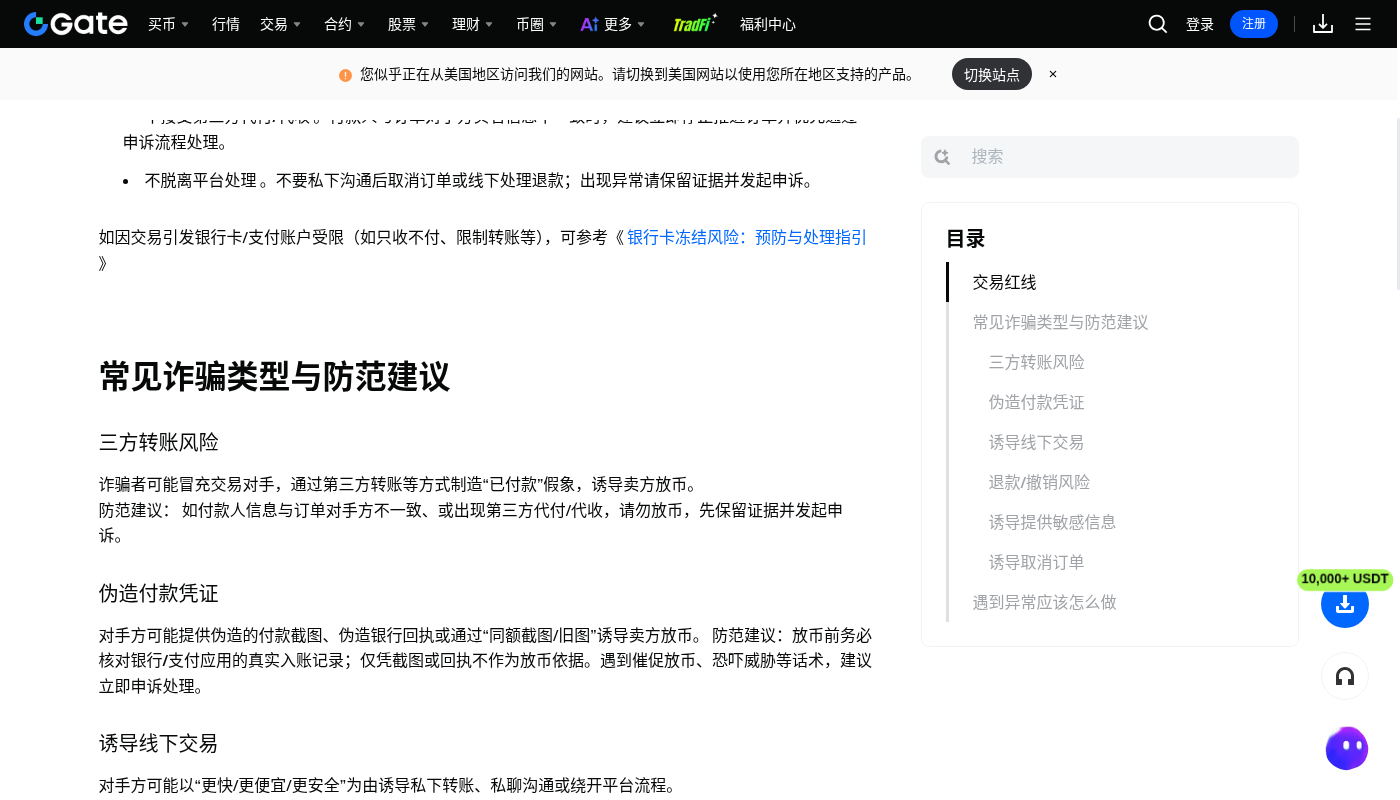Jump to 诱导取消订单 in the contents

[x=1037, y=562]
